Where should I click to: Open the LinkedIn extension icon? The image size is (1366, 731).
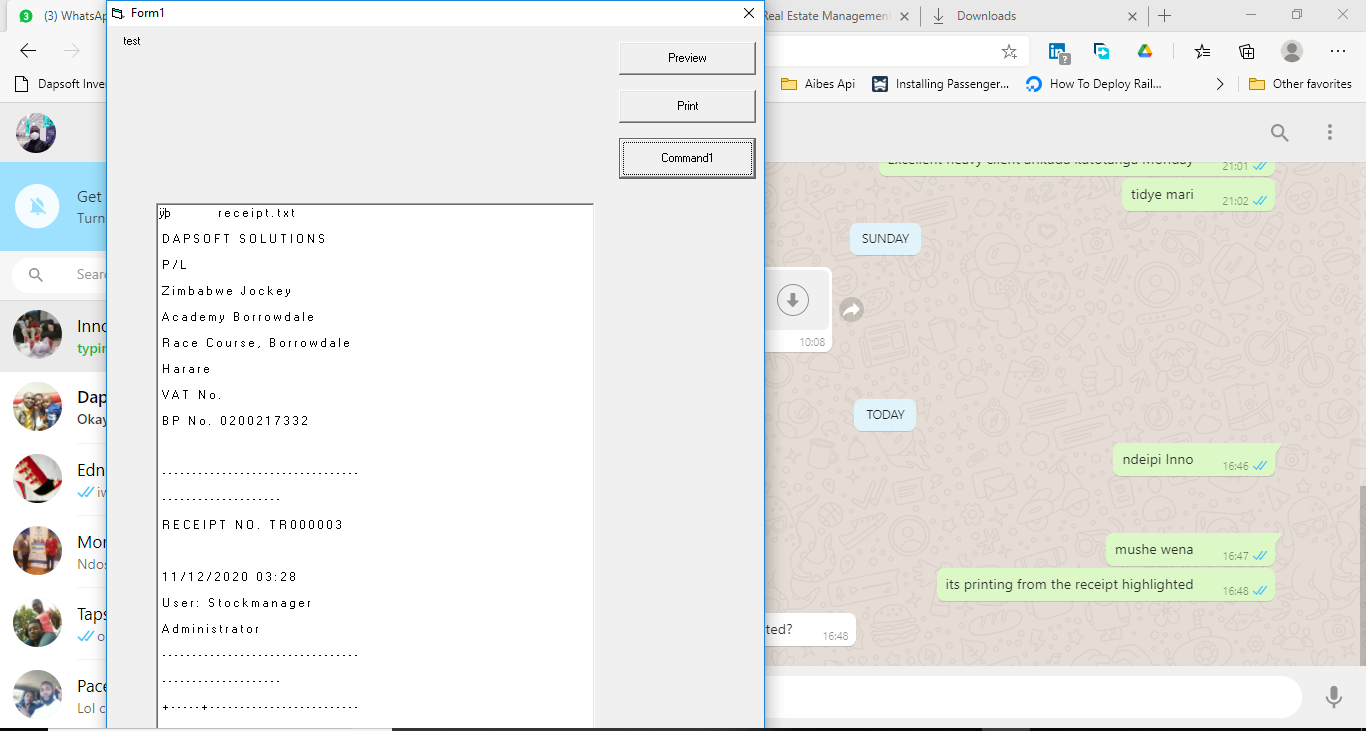(1059, 52)
